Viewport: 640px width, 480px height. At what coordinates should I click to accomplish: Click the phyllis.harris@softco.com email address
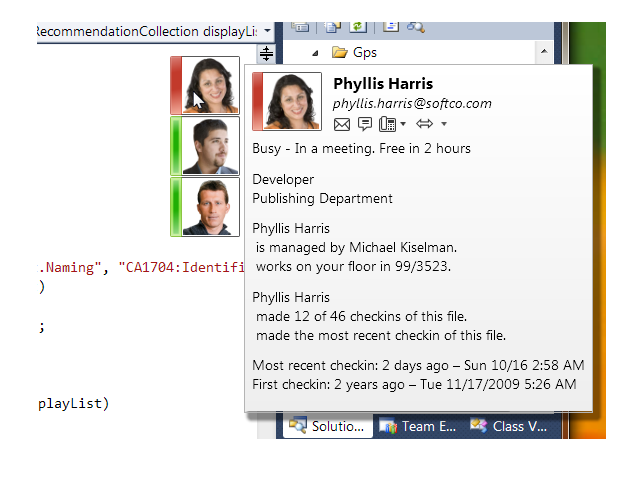(412, 103)
